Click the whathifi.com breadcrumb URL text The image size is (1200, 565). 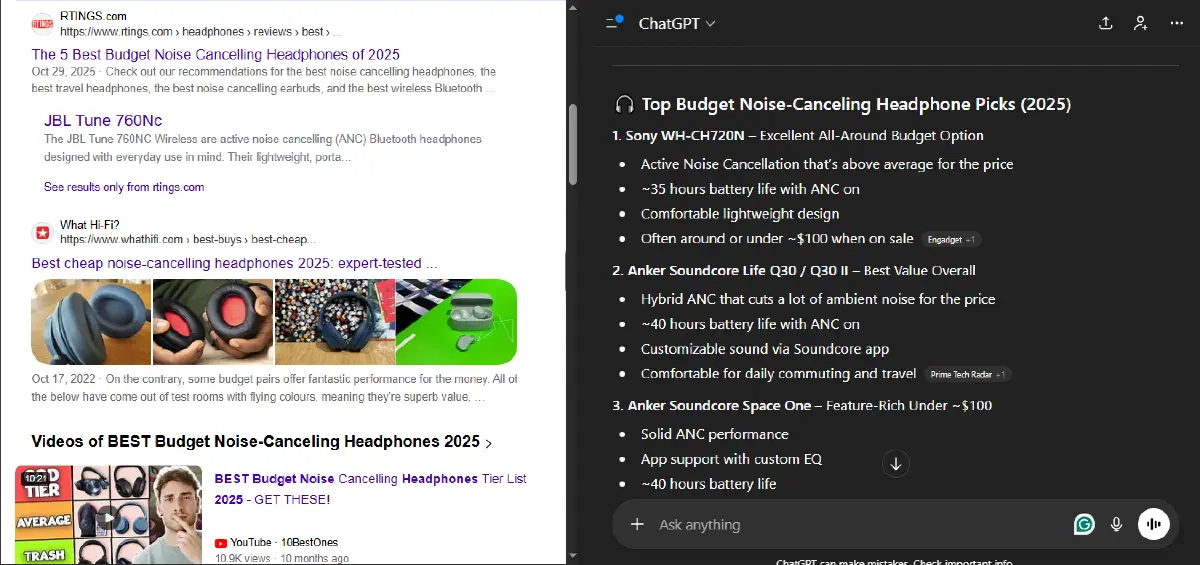pos(188,240)
